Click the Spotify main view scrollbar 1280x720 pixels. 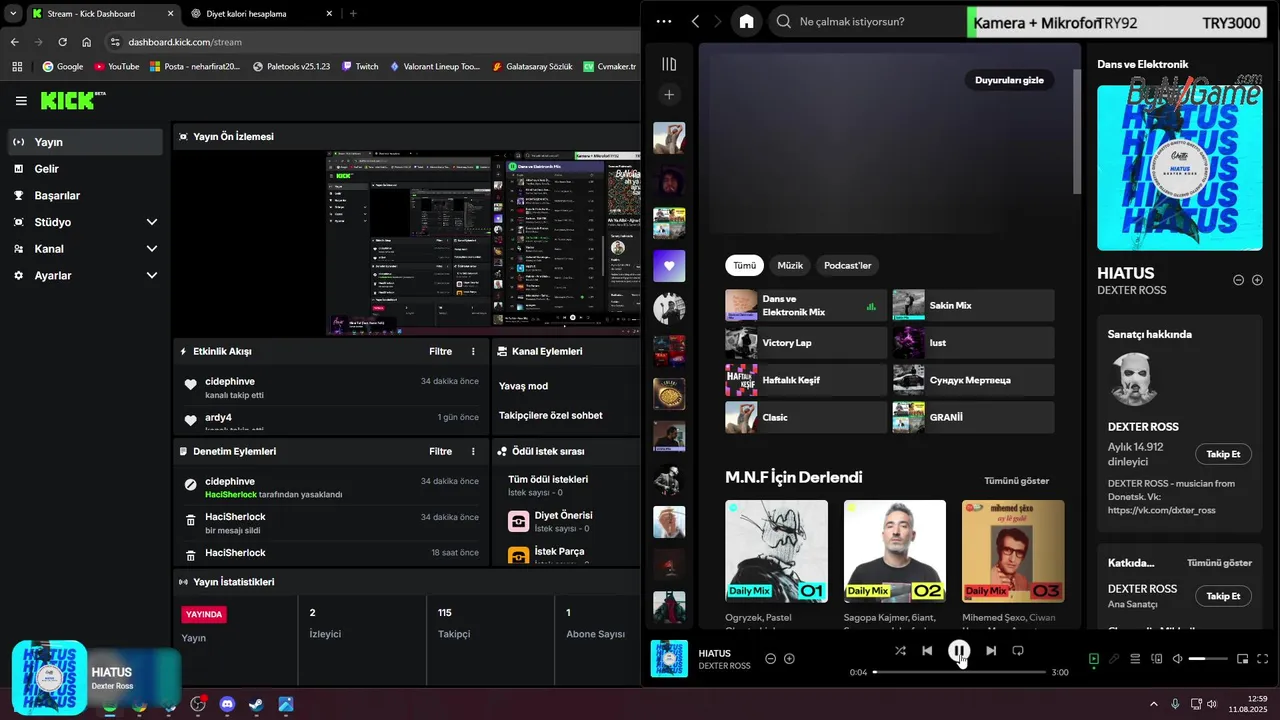click(1077, 132)
